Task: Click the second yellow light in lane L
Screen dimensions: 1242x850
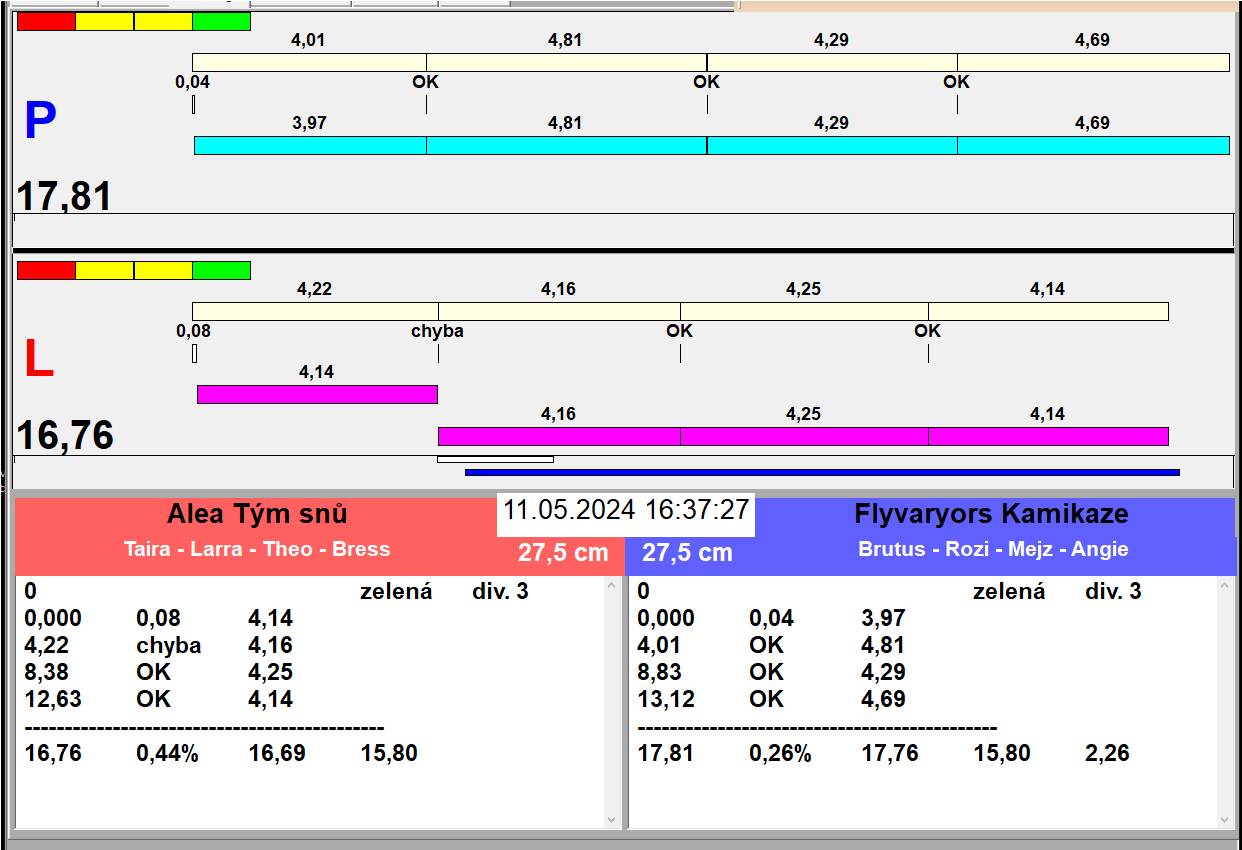Action: 163,270
